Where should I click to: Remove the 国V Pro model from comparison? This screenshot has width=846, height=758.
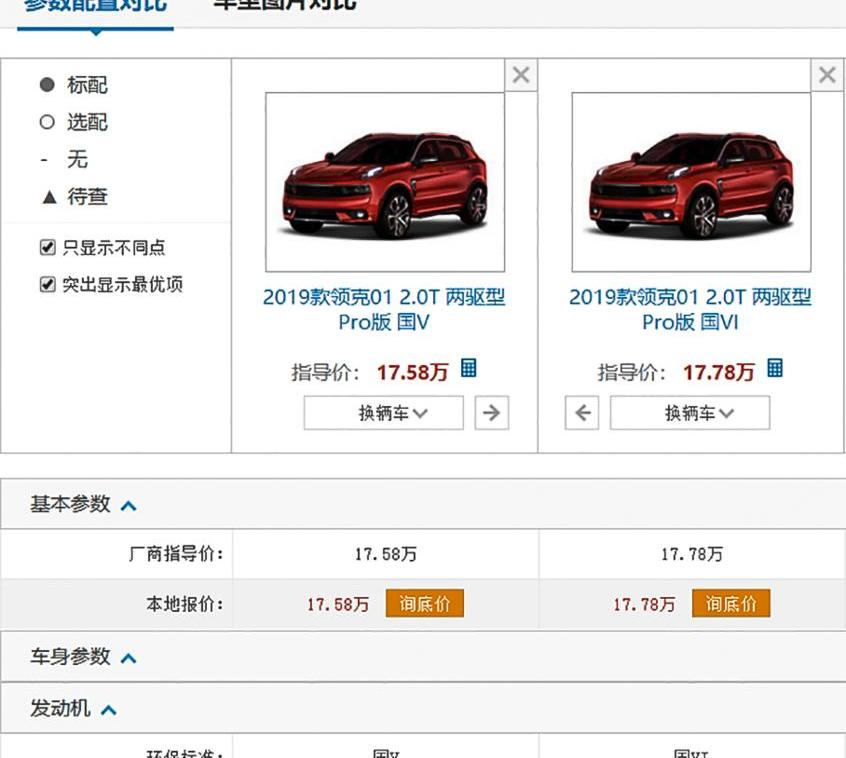coord(521,75)
